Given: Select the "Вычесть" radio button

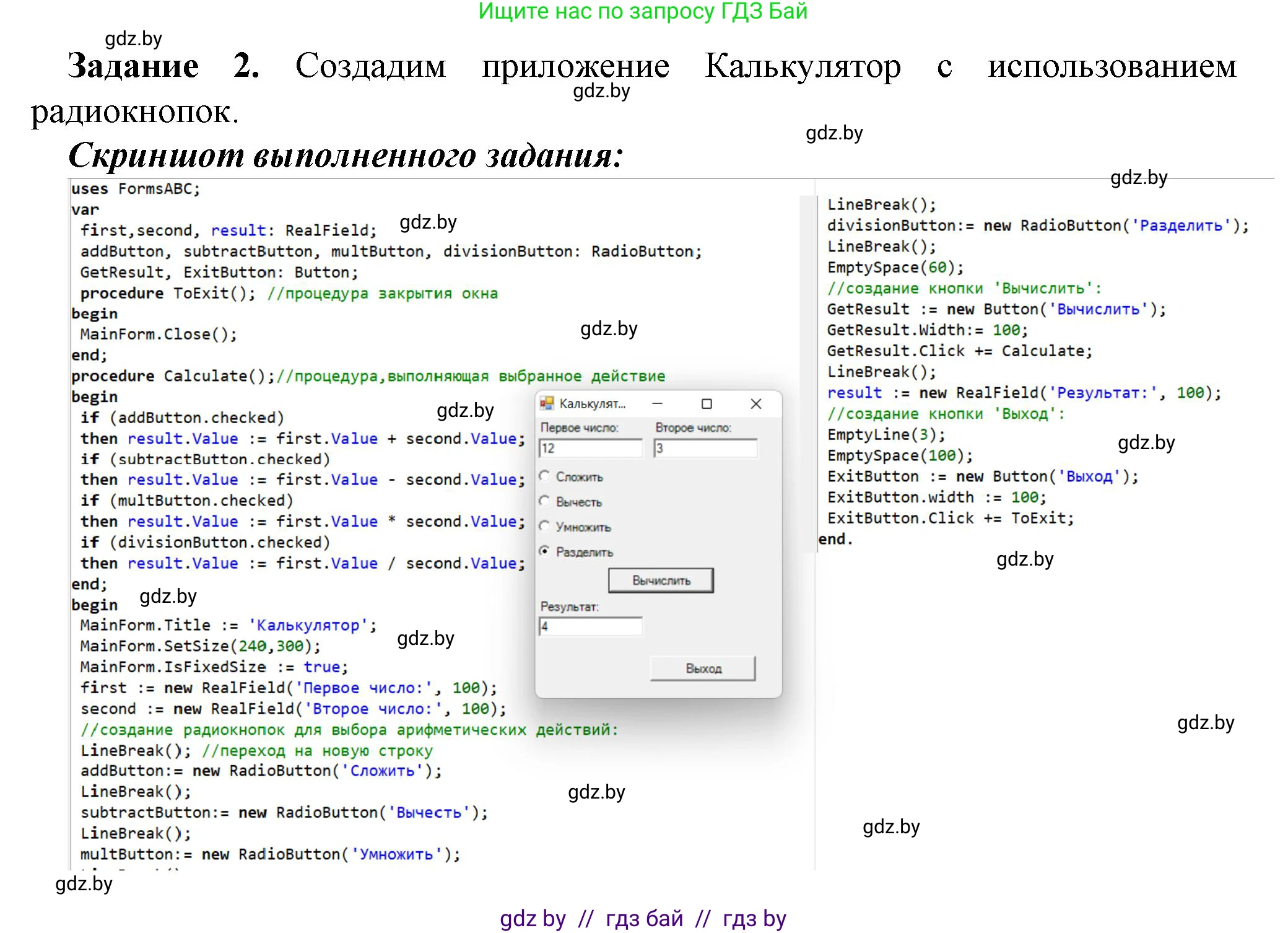Looking at the screenshot, I should pyautogui.click(x=544, y=502).
